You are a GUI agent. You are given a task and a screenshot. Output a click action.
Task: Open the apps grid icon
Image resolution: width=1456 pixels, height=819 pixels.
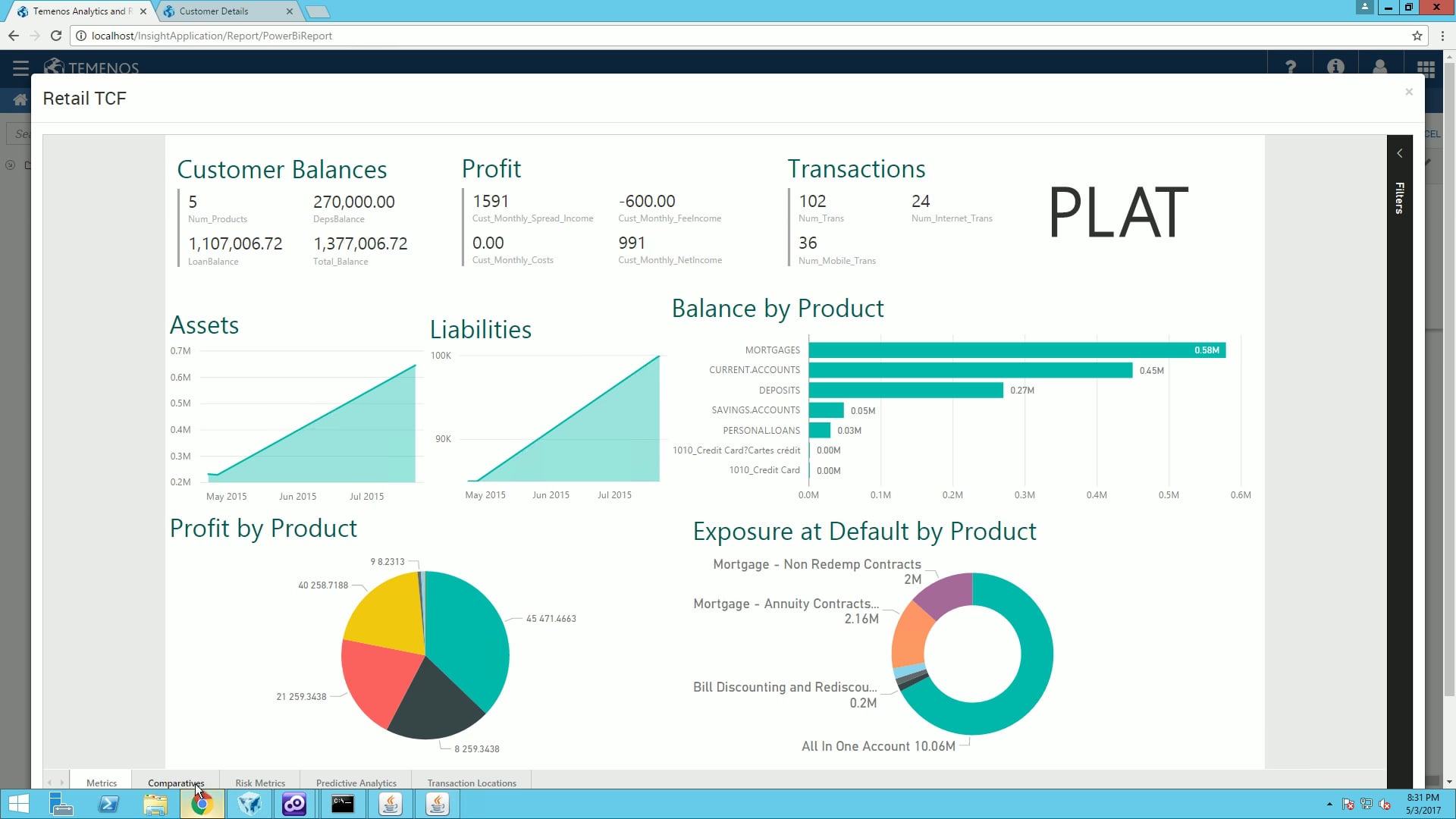pos(1426,67)
